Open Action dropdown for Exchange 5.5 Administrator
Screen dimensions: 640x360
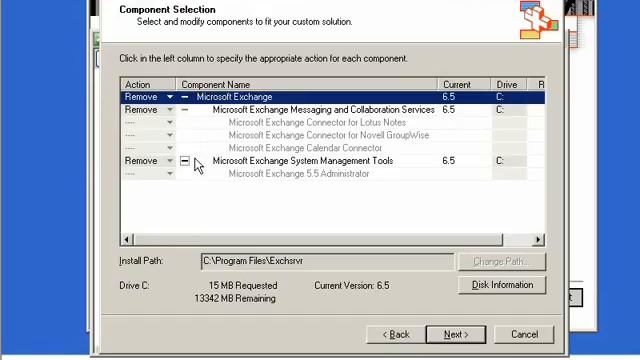(x=170, y=173)
